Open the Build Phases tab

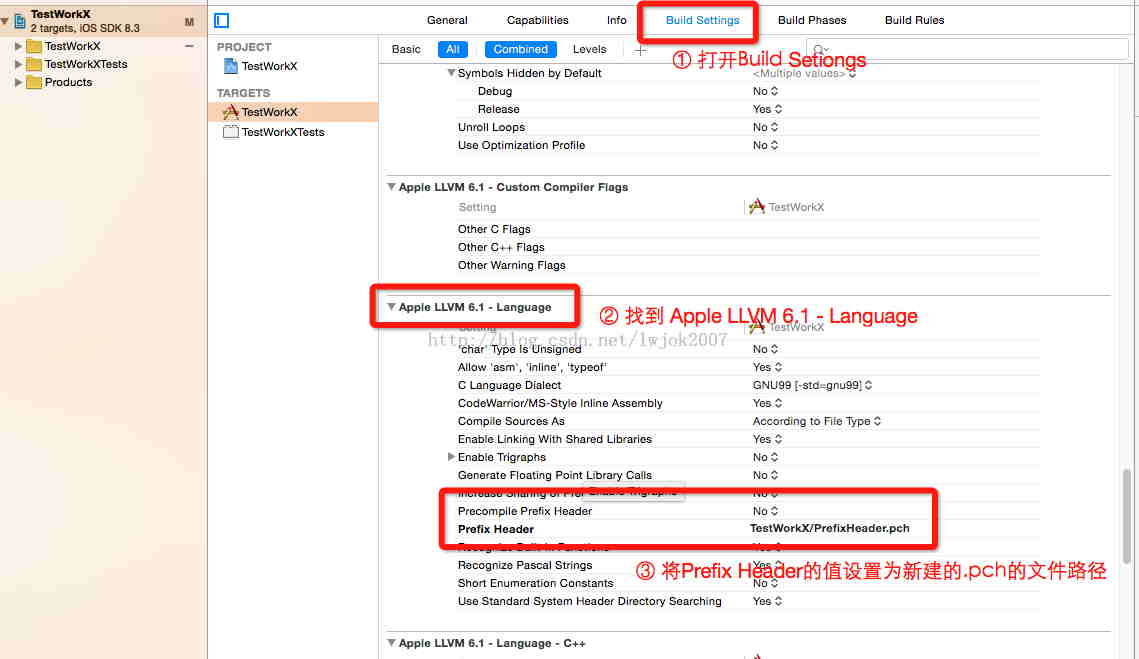[x=812, y=20]
